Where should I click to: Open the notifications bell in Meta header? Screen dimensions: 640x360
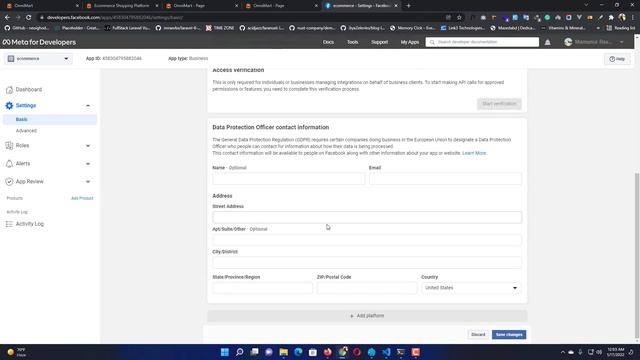click(x=547, y=42)
